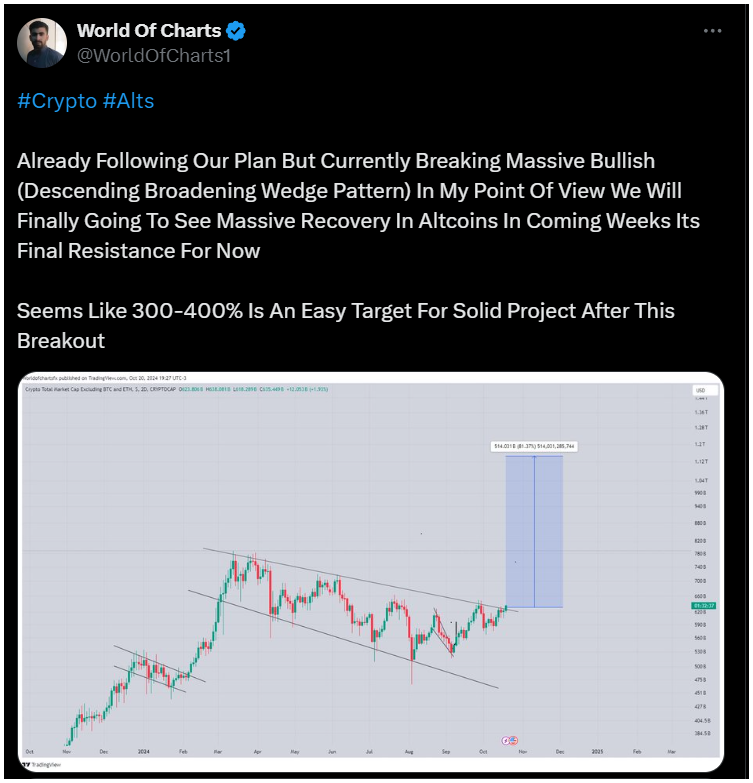The image size is (753, 783).
Task: Select the blue price-range projection box
Action: (534, 532)
